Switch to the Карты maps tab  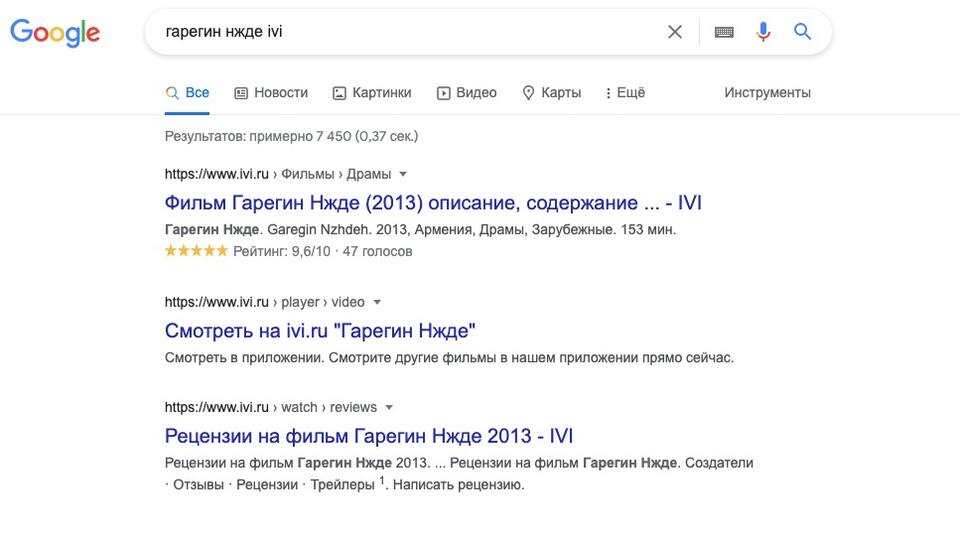tap(552, 92)
